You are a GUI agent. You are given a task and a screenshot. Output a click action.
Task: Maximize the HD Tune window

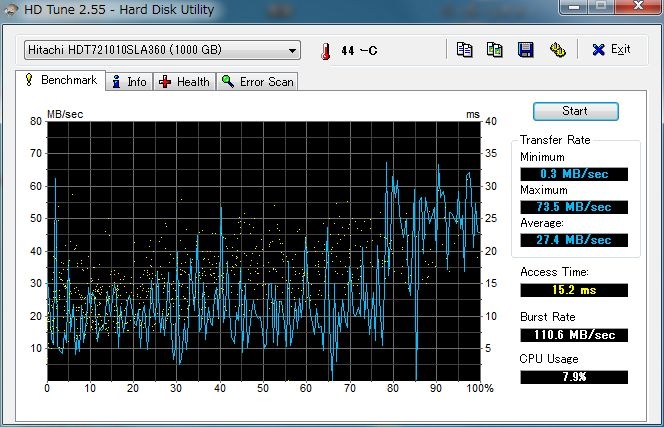(601, 7)
